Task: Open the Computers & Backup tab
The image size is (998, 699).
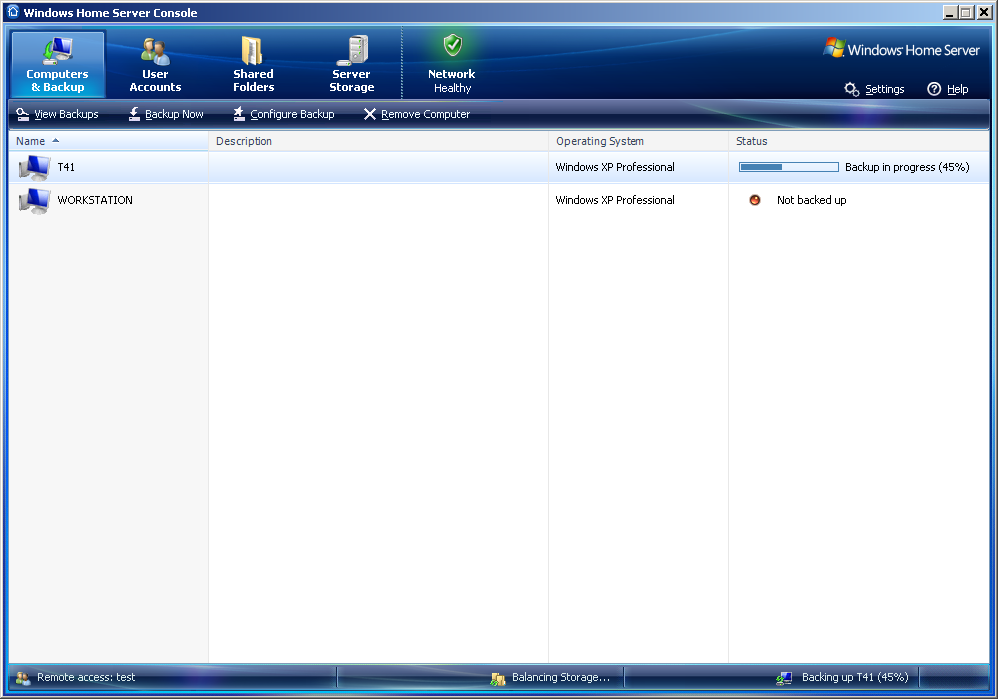Action: [58, 65]
